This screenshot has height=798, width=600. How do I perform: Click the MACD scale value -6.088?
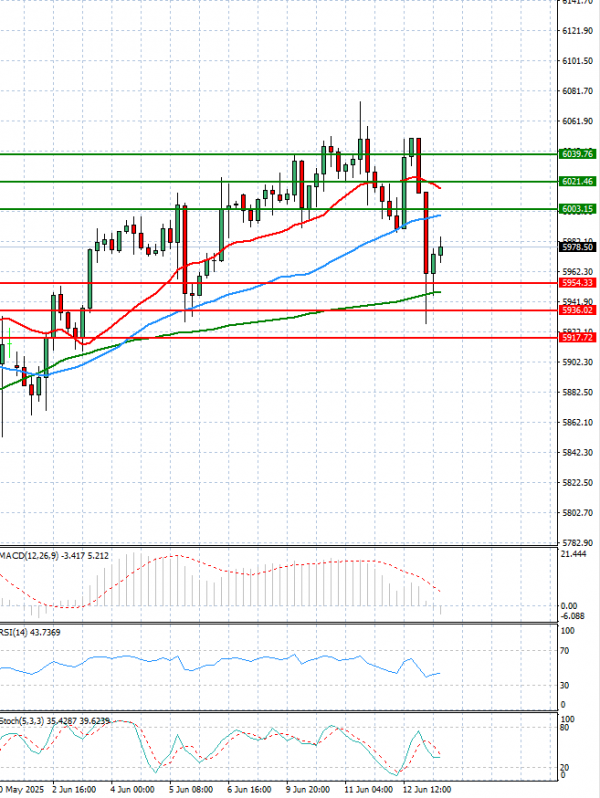click(573, 616)
